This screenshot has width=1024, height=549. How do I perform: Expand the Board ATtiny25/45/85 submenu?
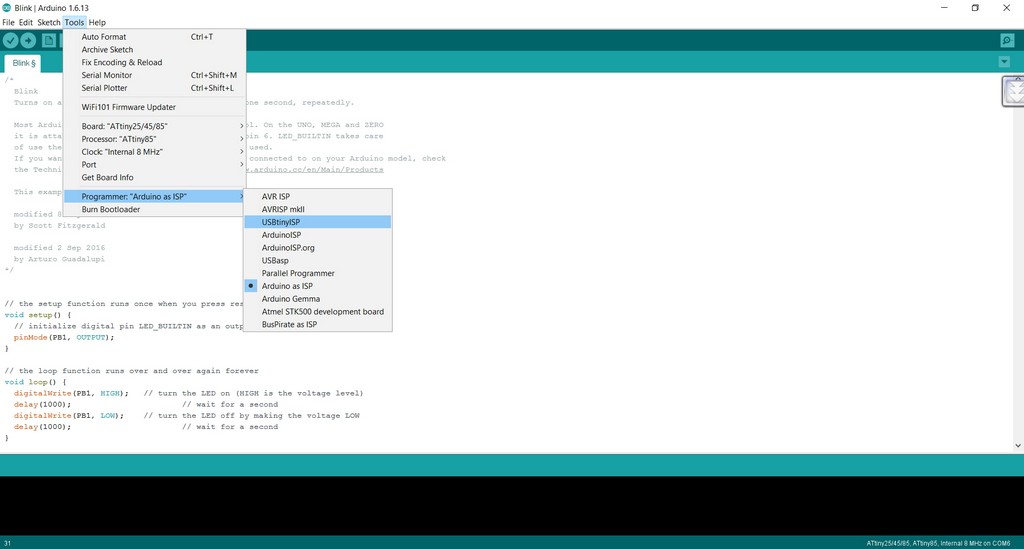[x=154, y=126]
